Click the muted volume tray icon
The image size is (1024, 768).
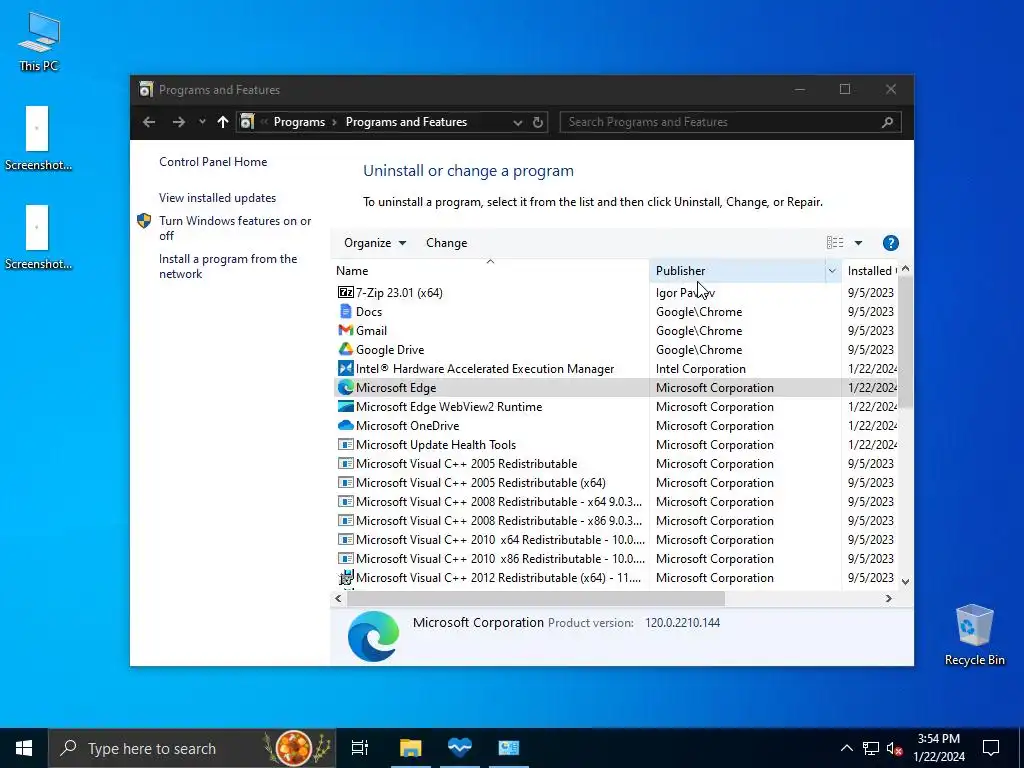[x=895, y=748]
